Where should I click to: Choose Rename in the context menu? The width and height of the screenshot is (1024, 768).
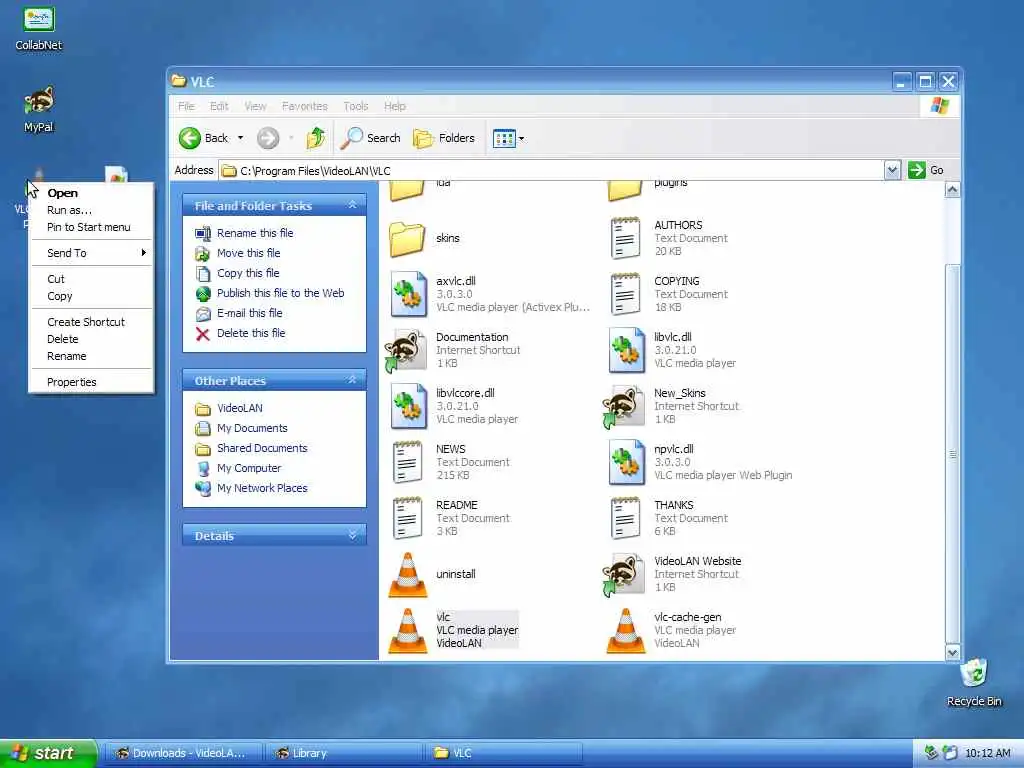tap(91, 356)
